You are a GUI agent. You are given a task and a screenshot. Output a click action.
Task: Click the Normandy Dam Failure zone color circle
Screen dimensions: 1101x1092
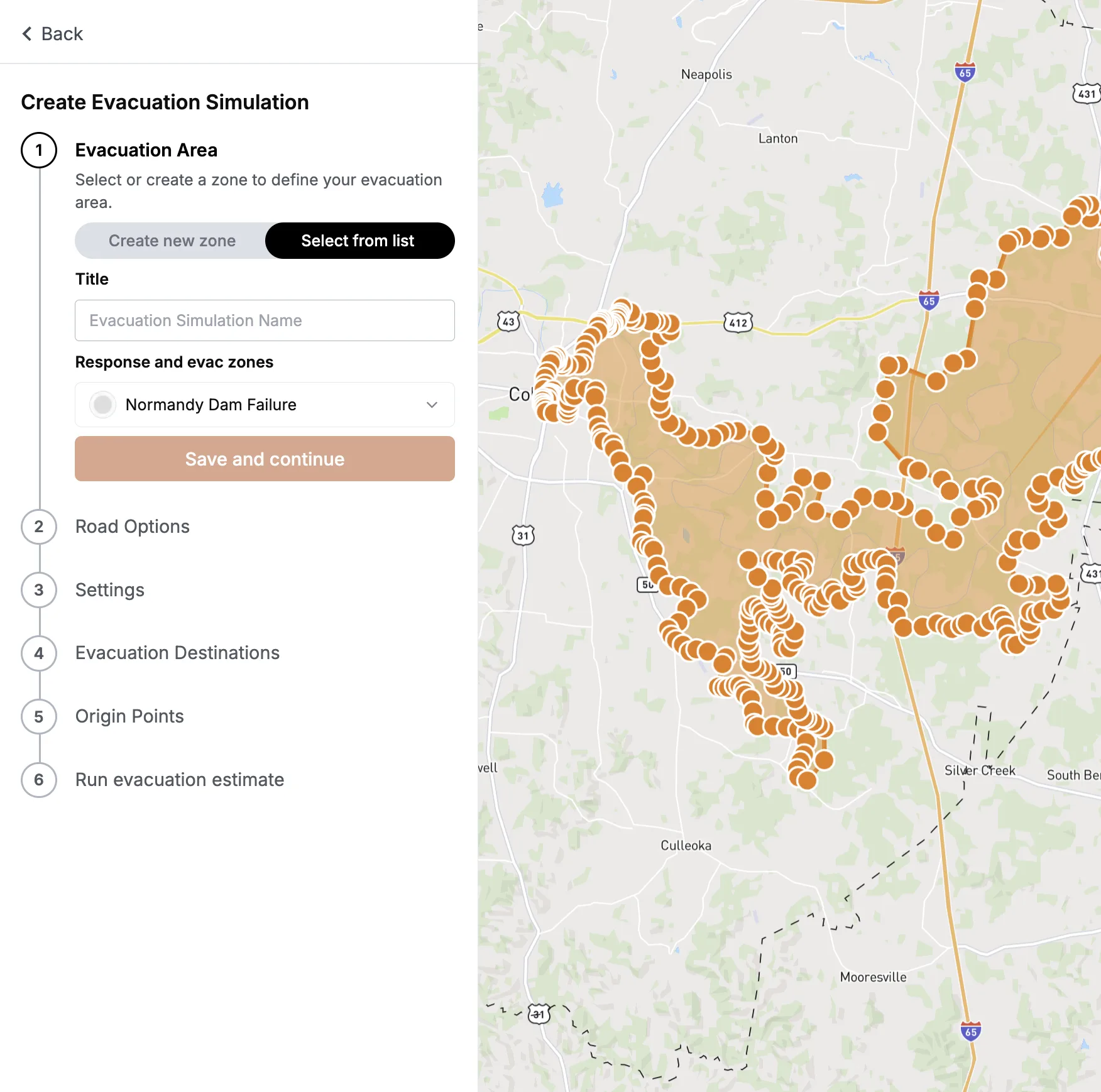click(102, 405)
